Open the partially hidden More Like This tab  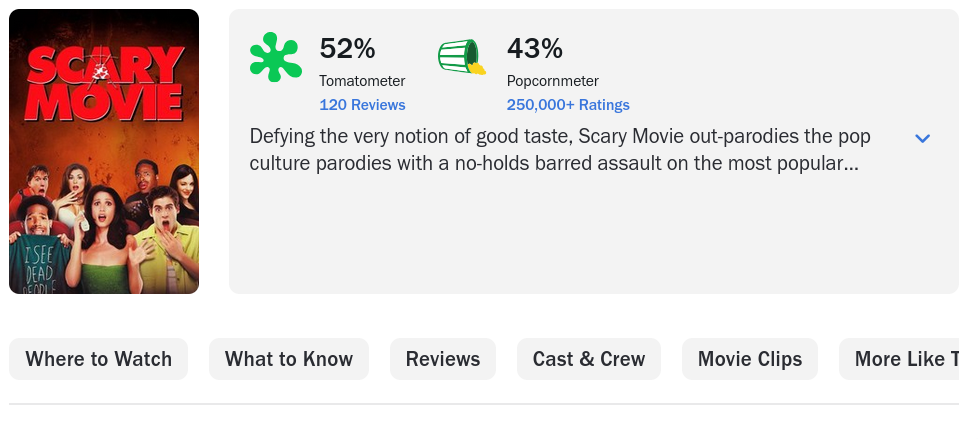point(899,359)
